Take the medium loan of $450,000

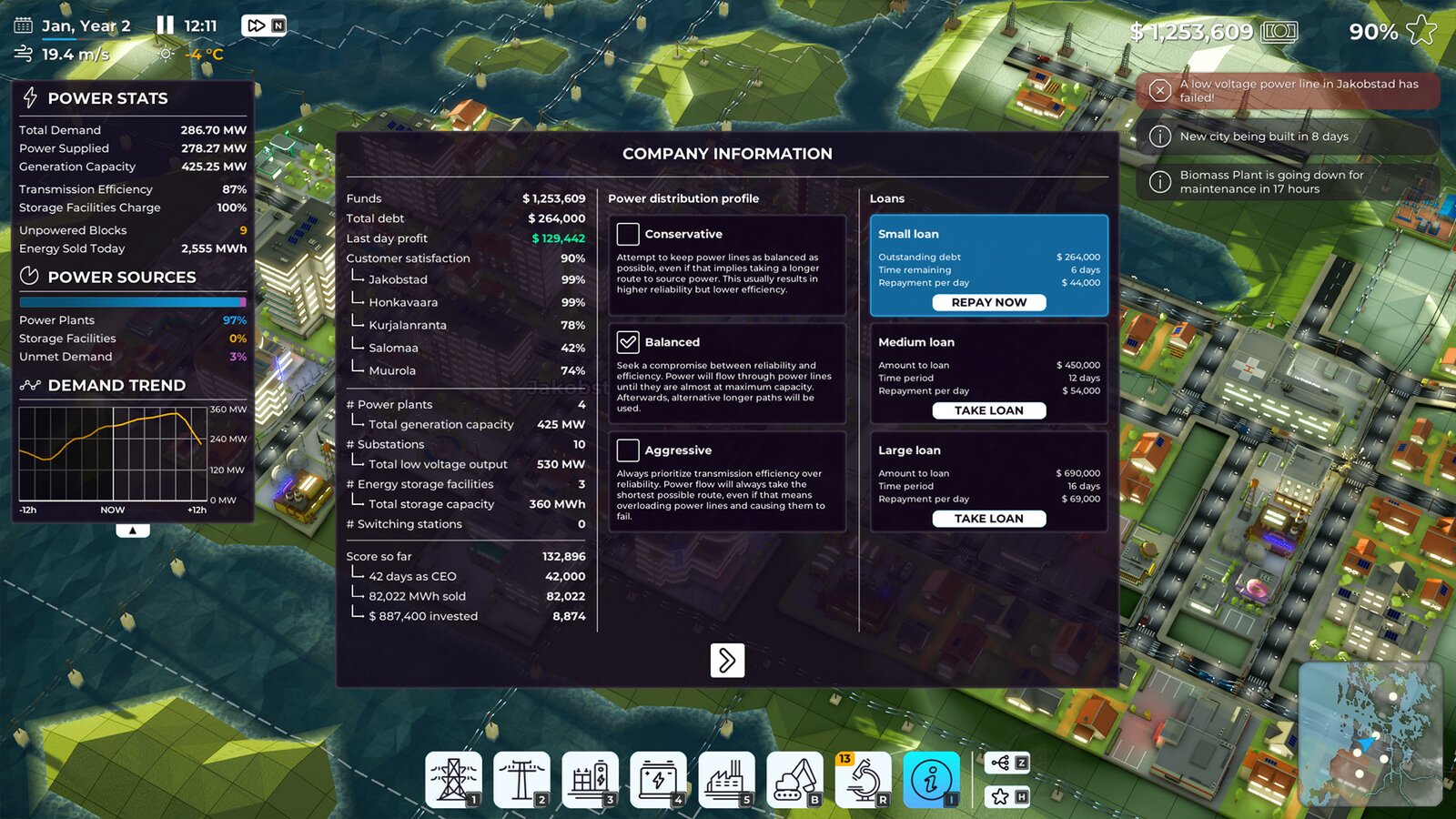pos(988,410)
